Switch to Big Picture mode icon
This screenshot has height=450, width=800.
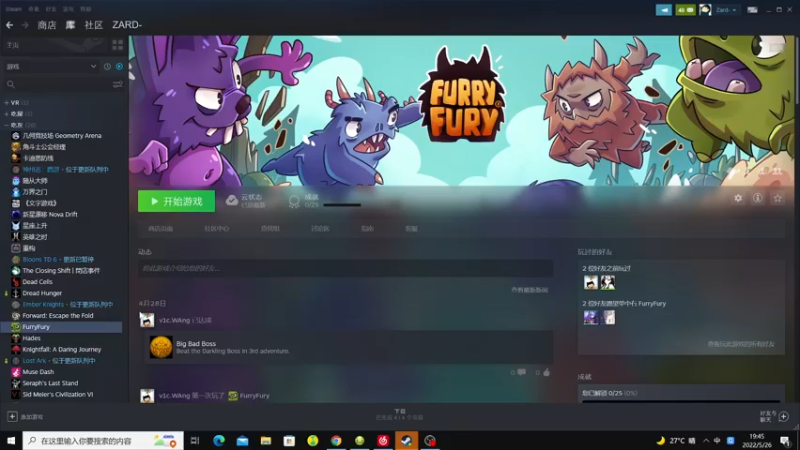click(x=752, y=10)
